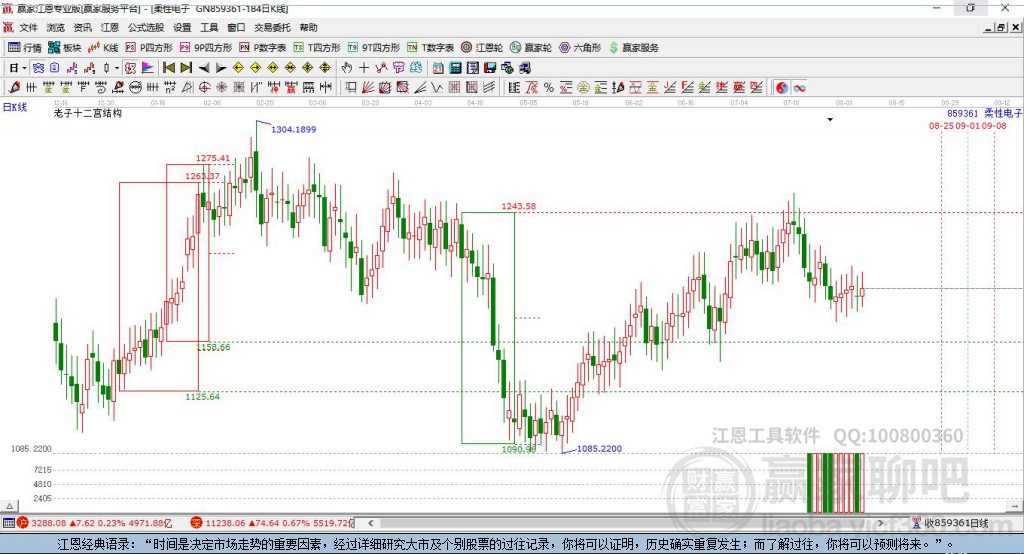This screenshot has height=554, width=1024.
Task: Click the 柔性电子 sector name at top right
Action: tap(1003, 114)
